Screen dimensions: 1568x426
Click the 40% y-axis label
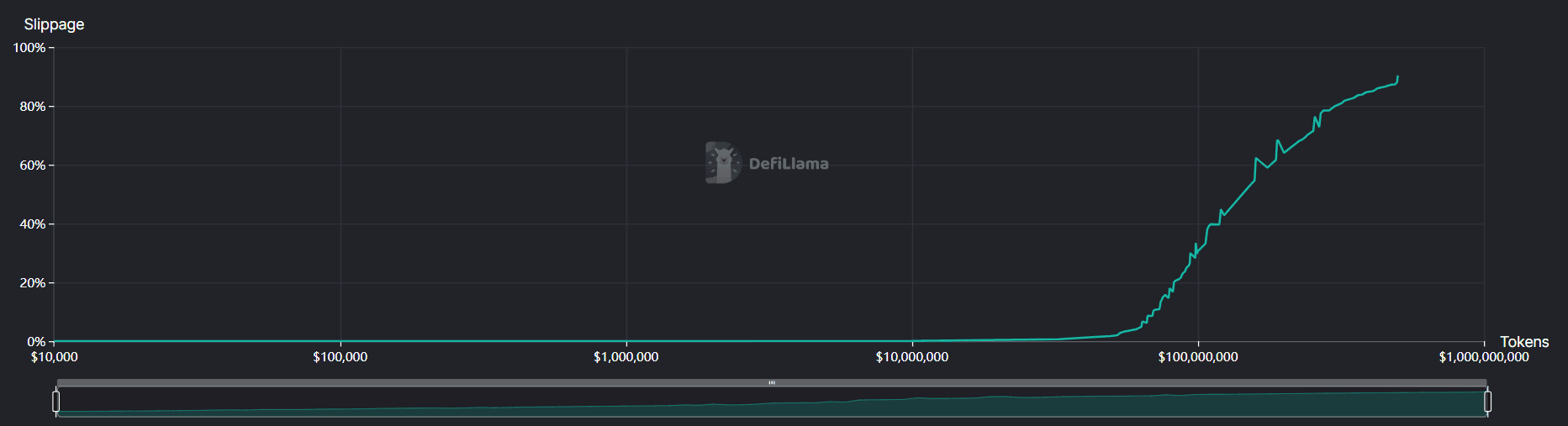[x=33, y=224]
